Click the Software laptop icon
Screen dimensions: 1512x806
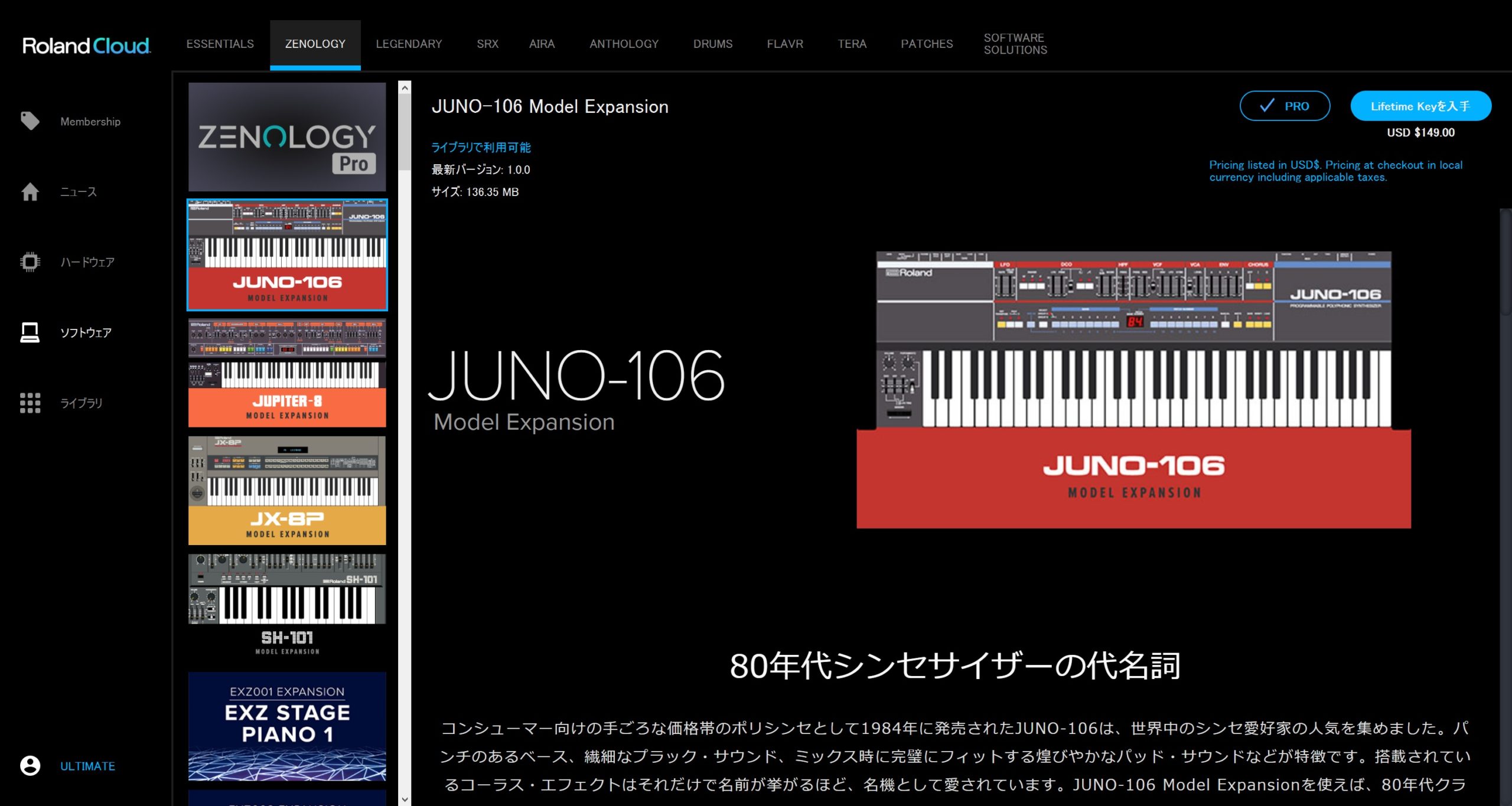tap(30, 332)
